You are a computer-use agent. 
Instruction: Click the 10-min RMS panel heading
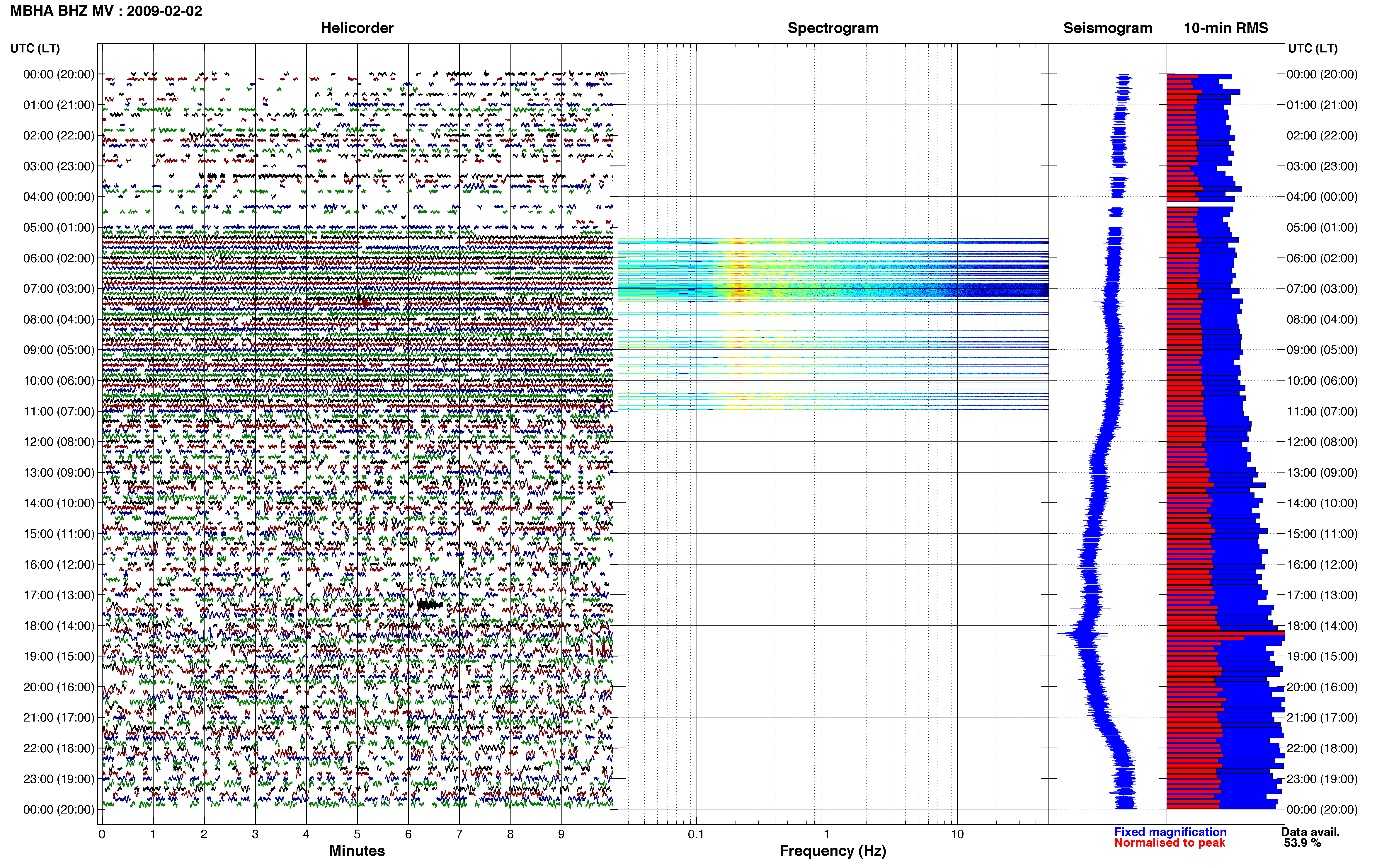(1225, 28)
